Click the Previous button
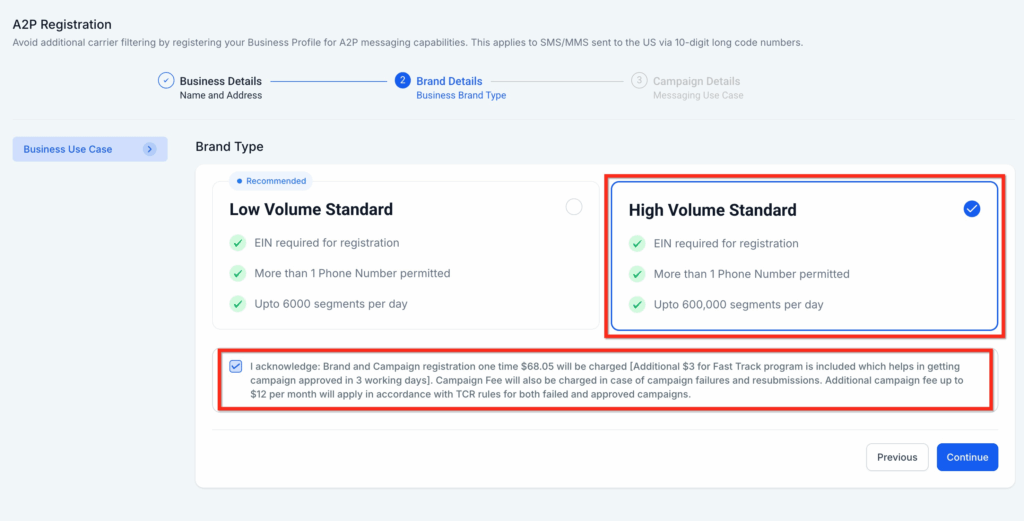The height and width of the screenshot is (521, 1024). click(x=897, y=457)
